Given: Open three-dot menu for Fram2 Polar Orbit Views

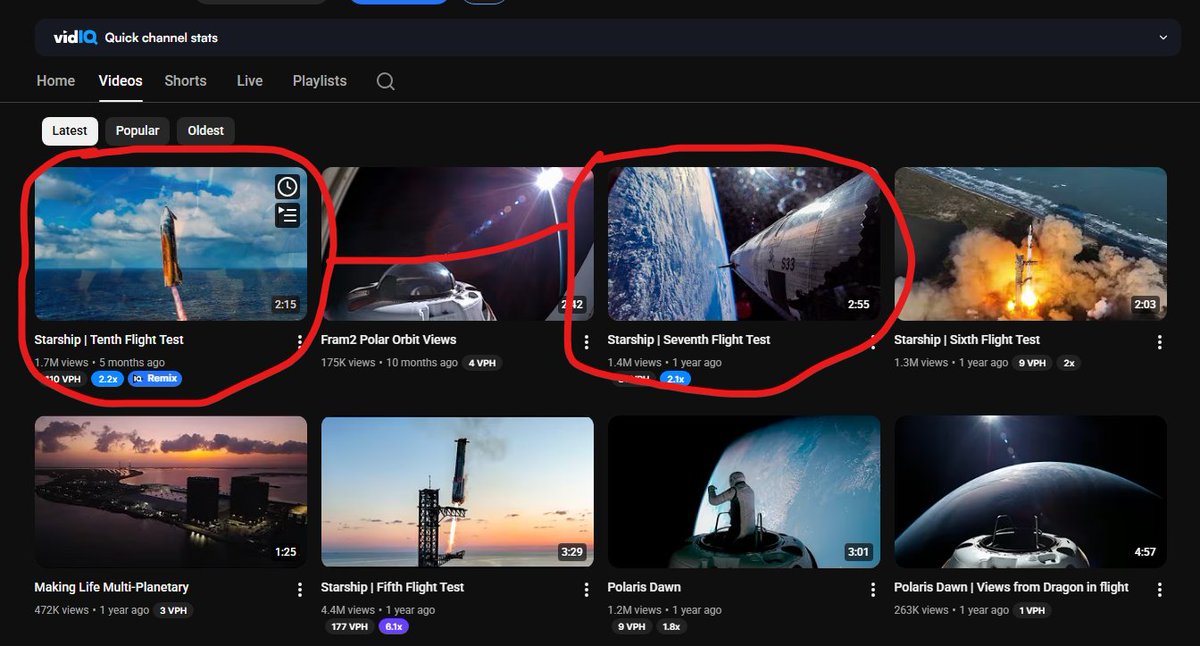Looking at the screenshot, I should (x=586, y=342).
